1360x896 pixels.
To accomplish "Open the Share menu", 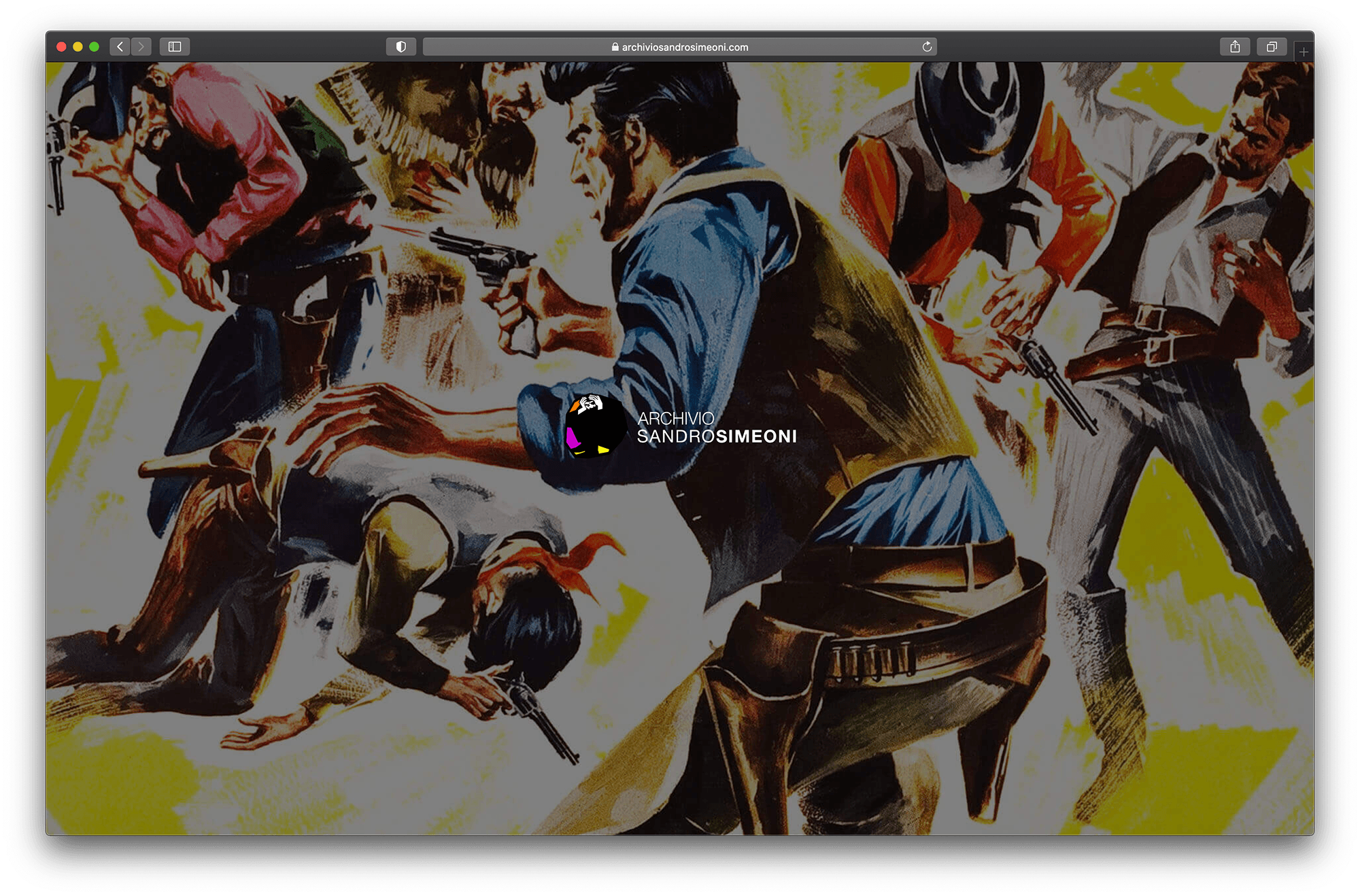I will pos(1235,47).
